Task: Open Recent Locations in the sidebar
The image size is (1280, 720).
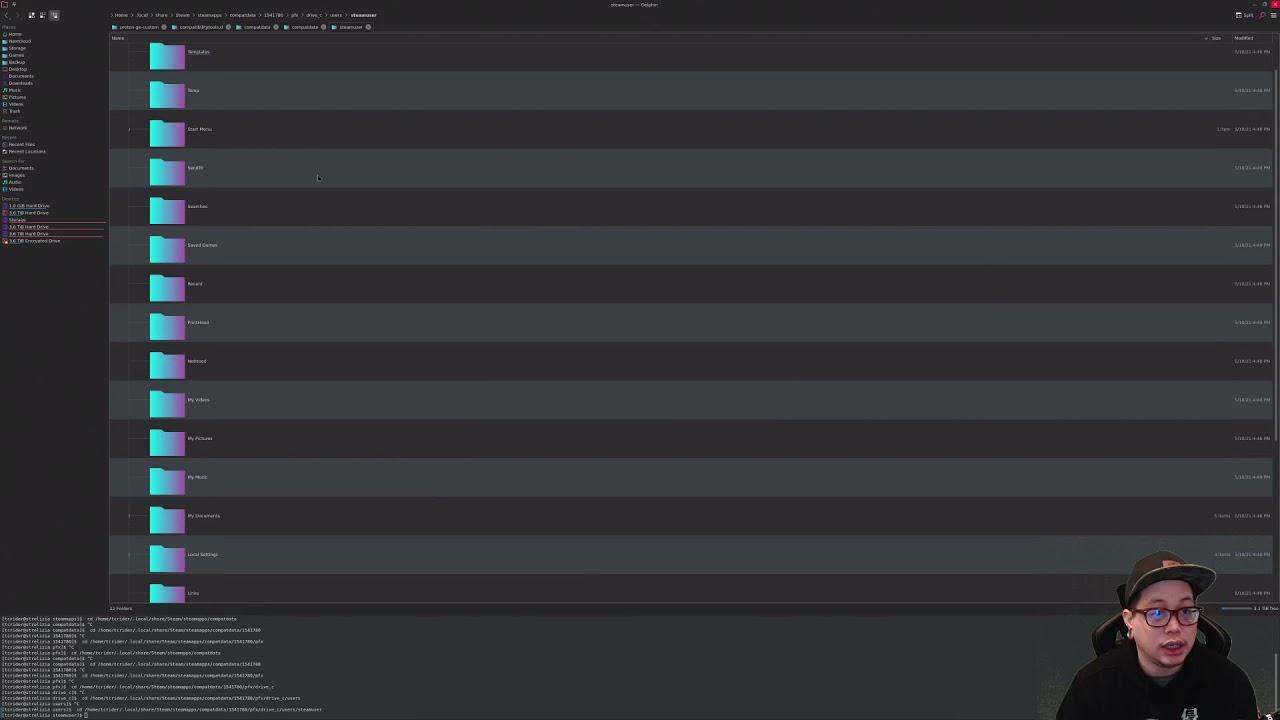Action: (25, 151)
